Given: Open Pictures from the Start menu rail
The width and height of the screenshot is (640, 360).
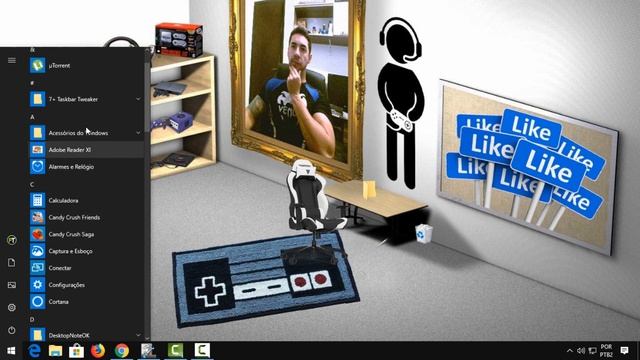Looking at the screenshot, I should [x=11, y=285].
